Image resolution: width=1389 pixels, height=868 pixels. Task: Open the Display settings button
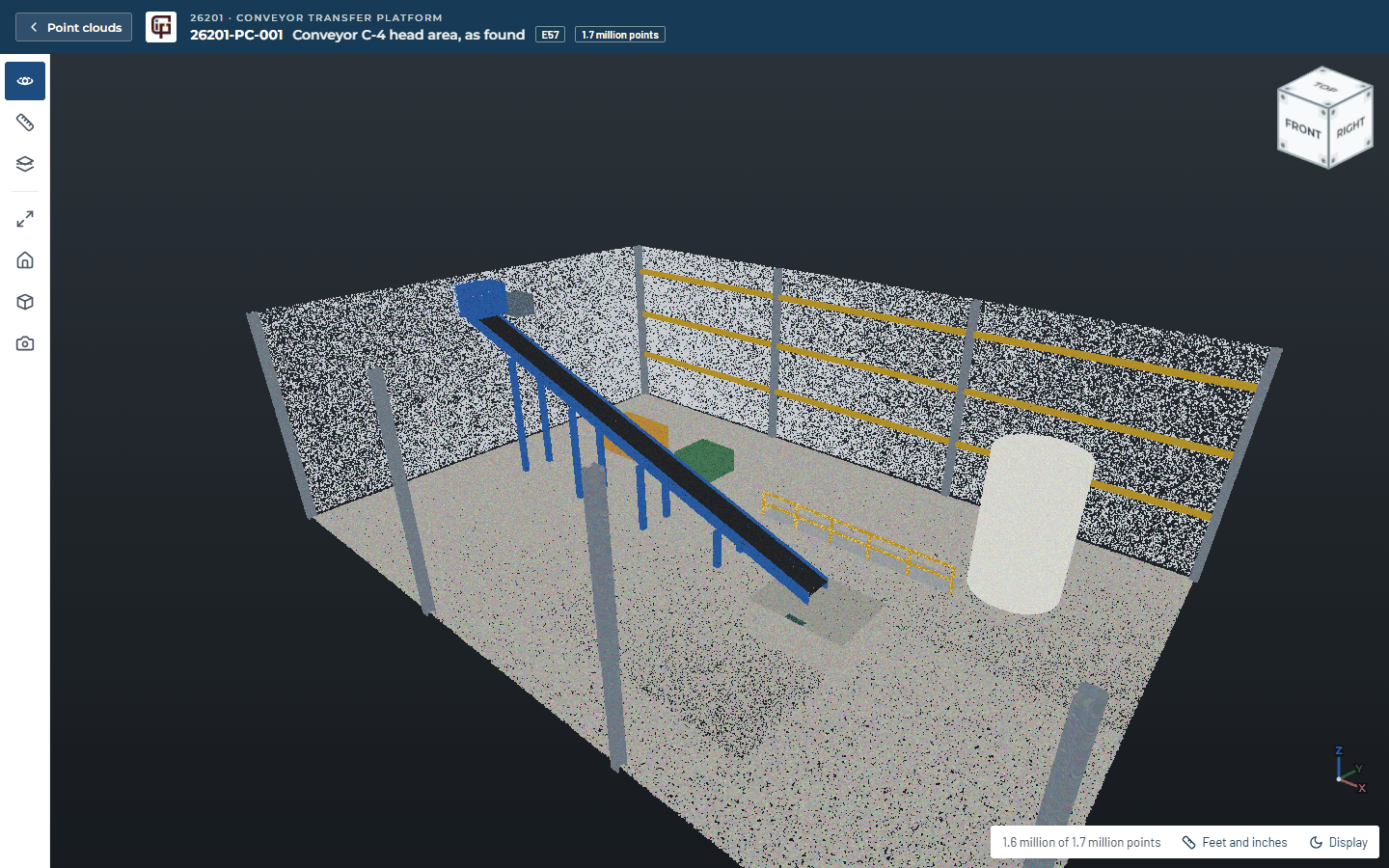click(x=1339, y=842)
